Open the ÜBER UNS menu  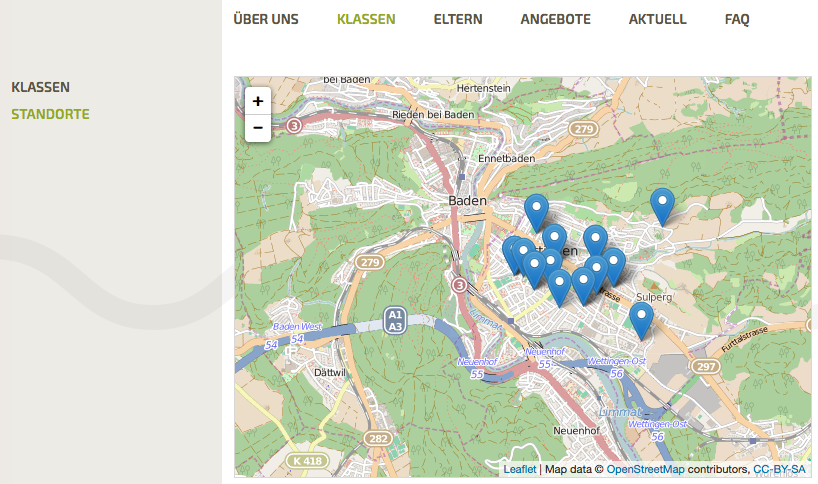point(266,19)
